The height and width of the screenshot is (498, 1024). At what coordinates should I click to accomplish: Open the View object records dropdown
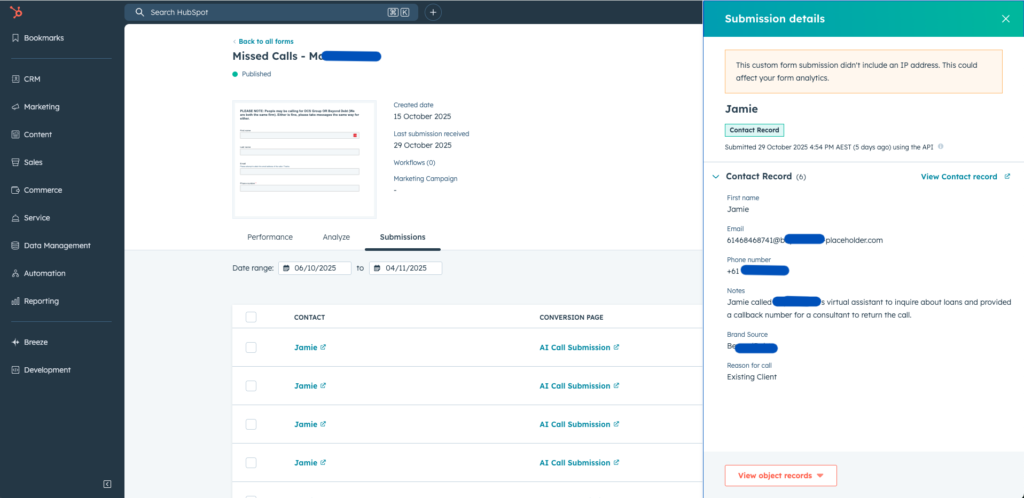point(780,476)
